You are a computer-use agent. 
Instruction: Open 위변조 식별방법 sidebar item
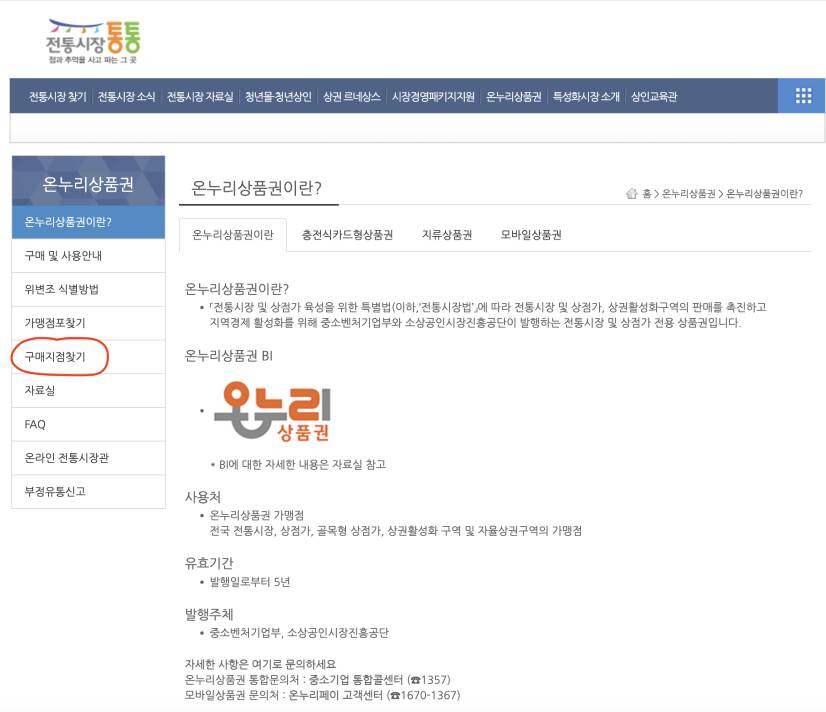[88, 289]
